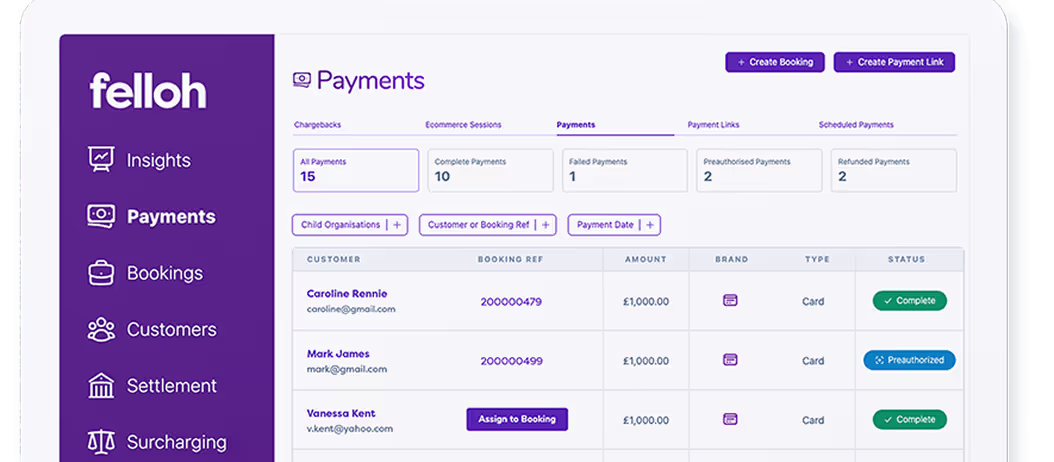
Task: Click Card type in Vanessa Kent row
Action: coord(813,420)
